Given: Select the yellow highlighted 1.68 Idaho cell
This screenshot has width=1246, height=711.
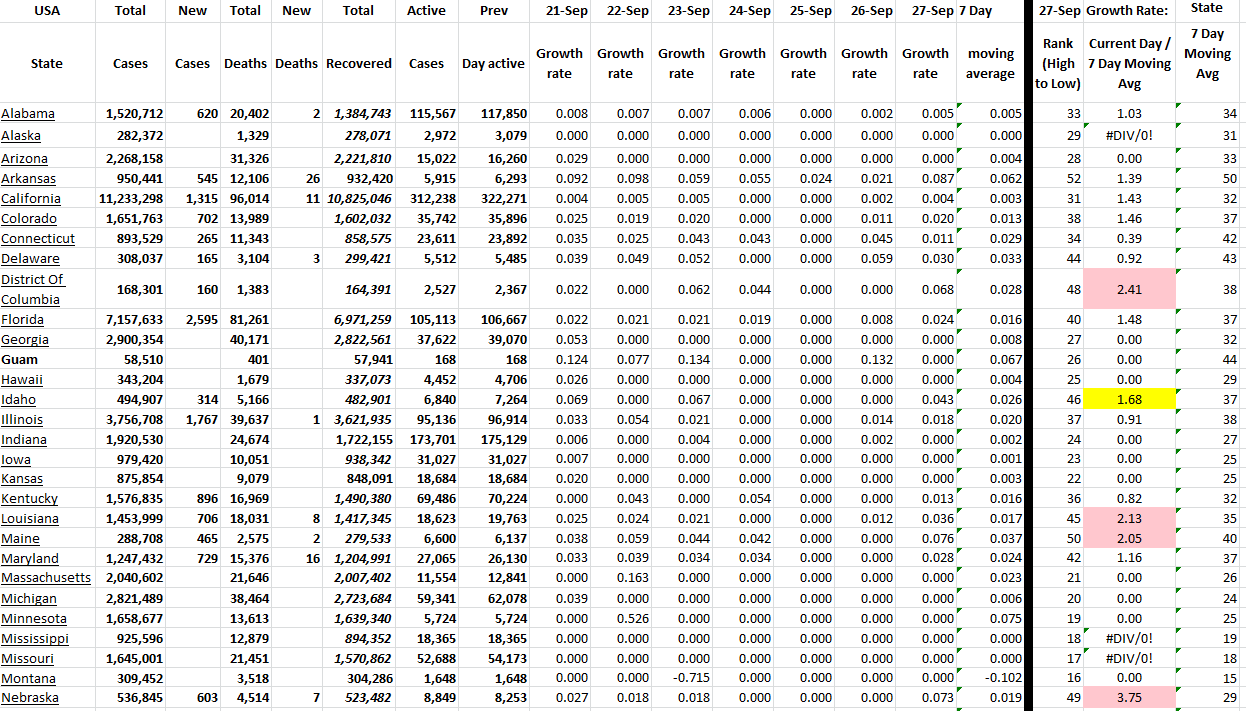Looking at the screenshot, I should (x=1129, y=400).
